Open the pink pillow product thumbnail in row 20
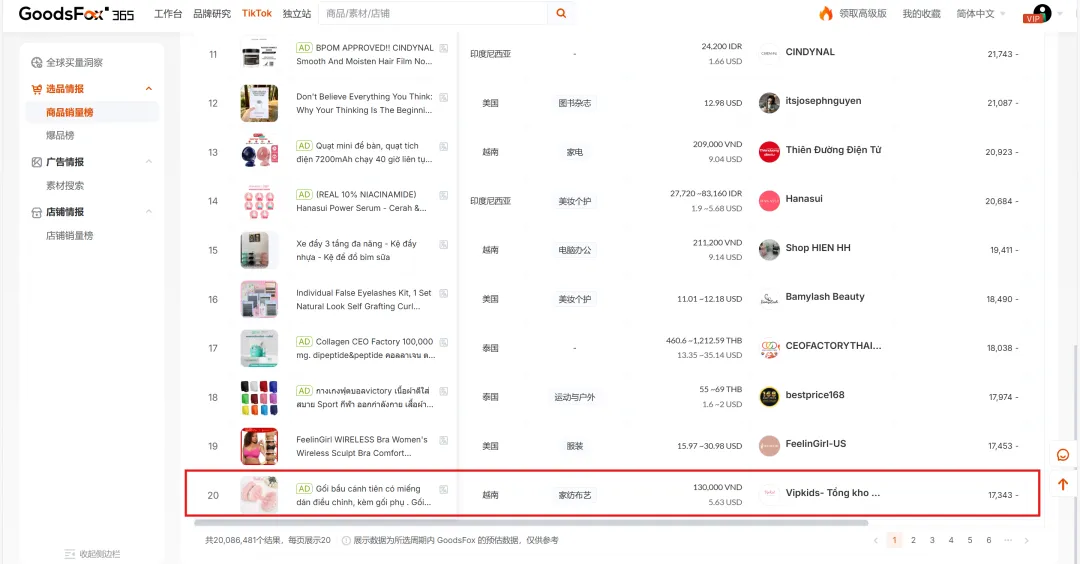Viewport: 1080px width, 564px height. pos(259,494)
